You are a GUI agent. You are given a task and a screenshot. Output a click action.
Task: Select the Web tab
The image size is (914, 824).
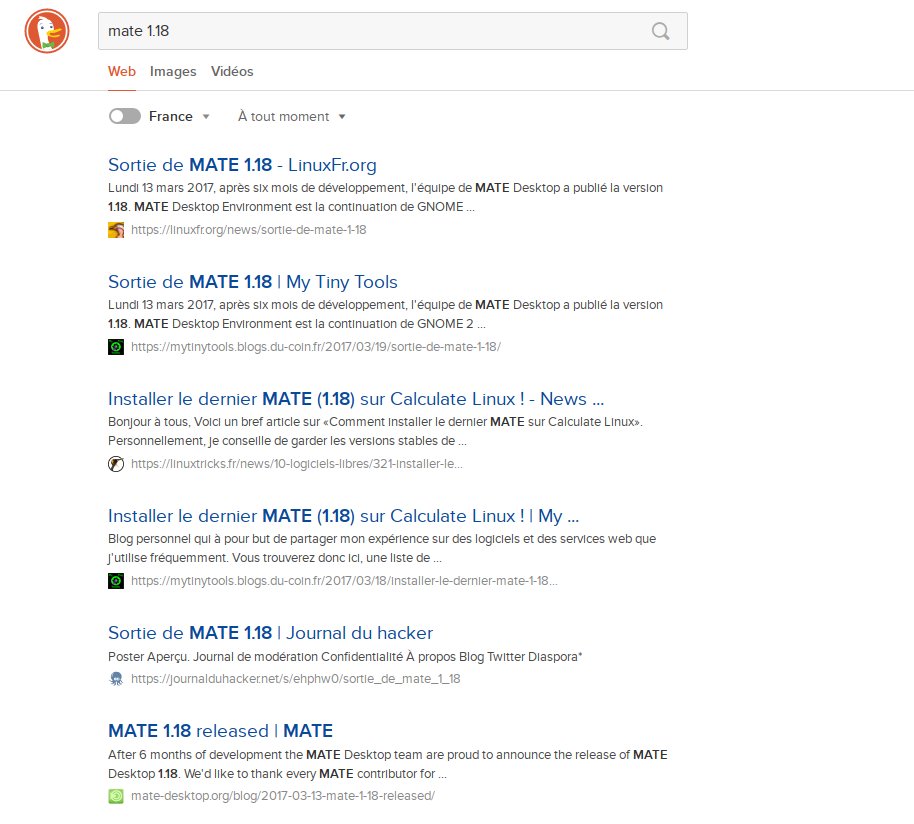(x=122, y=71)
